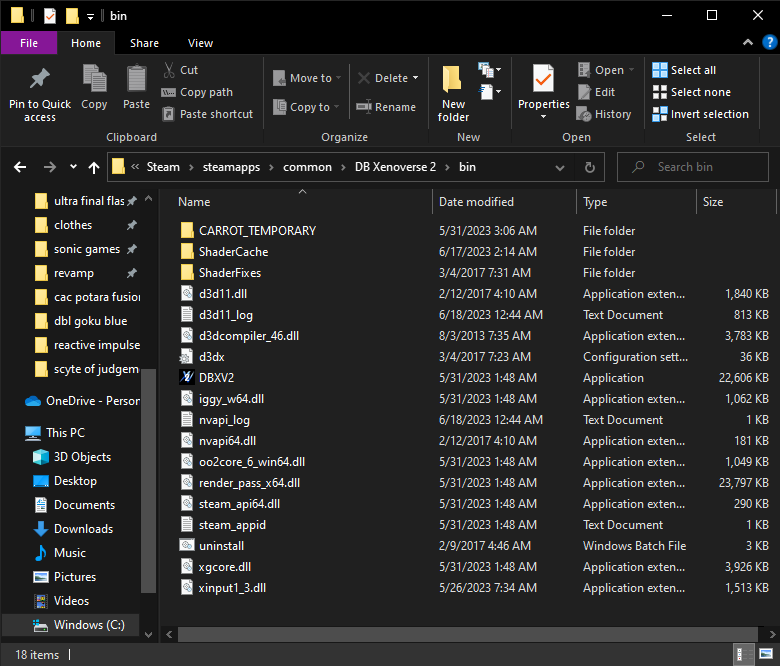Switch to large icons view layout
The height and width of the screenshot is (666, 780).
click(x=766, y=654)
